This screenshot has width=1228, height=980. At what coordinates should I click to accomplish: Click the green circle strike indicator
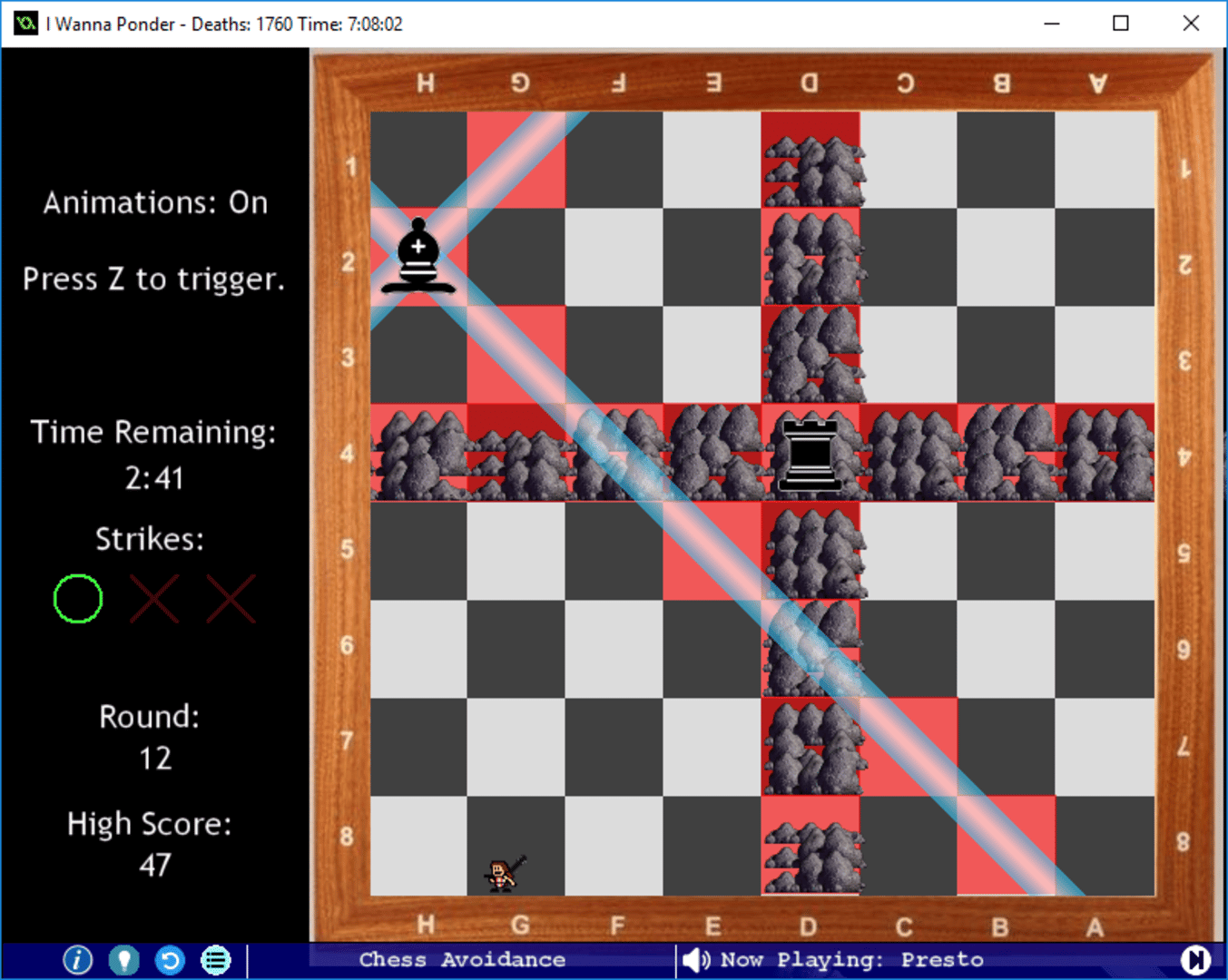78,599
